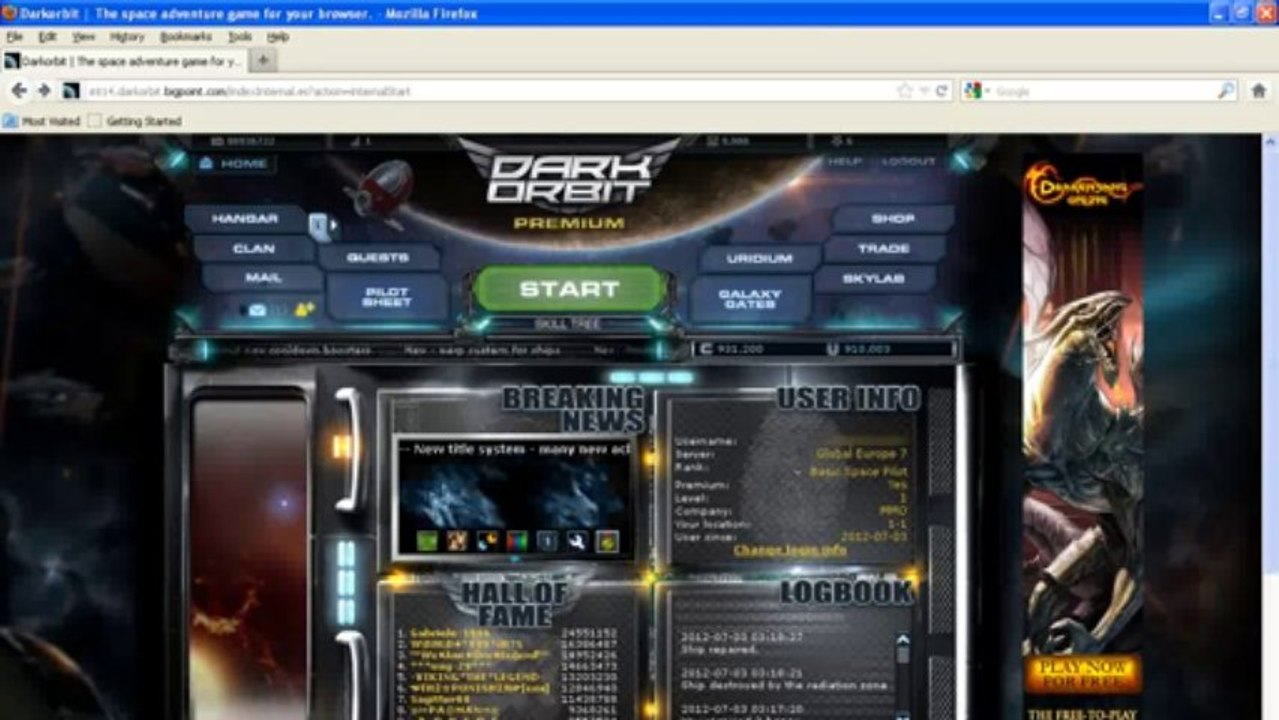Open the Firefox Help menu

pos(278,36)
